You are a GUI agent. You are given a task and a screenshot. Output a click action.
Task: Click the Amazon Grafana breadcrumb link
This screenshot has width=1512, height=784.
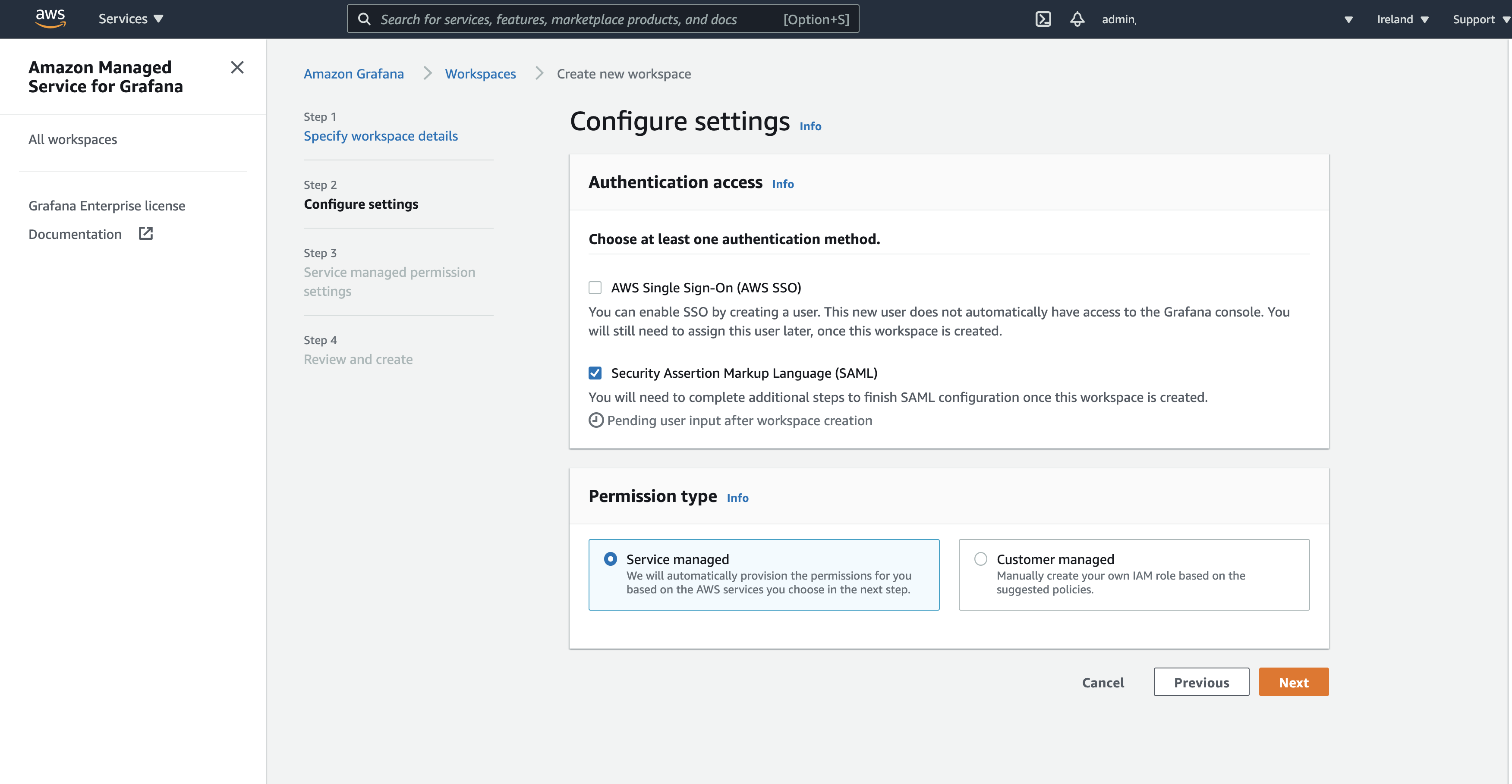354,73
